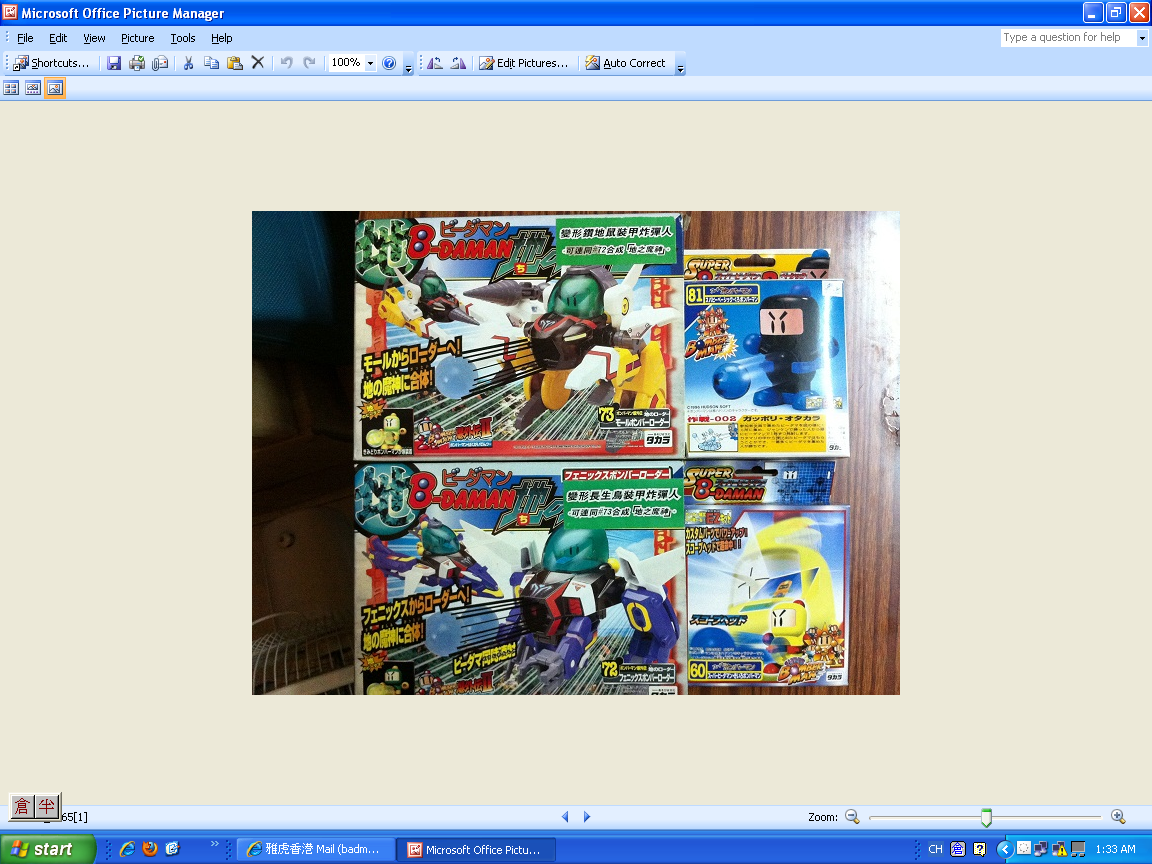Click the Copy icon
This screenshot has width=1152, height=864.
(212, 63)
